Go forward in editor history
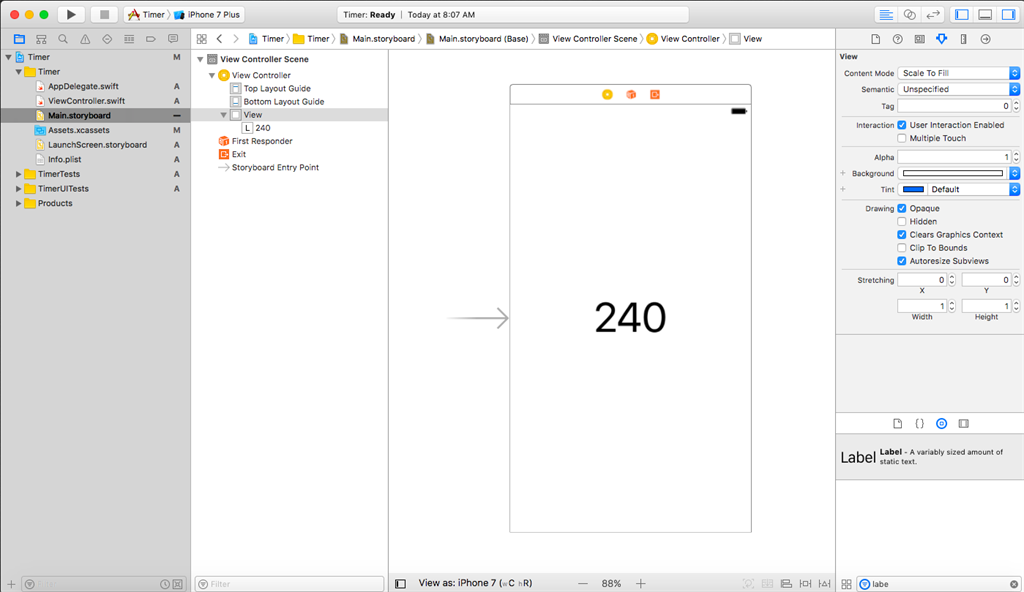Viewport: 1024px width, 592px height. [236, 39]
